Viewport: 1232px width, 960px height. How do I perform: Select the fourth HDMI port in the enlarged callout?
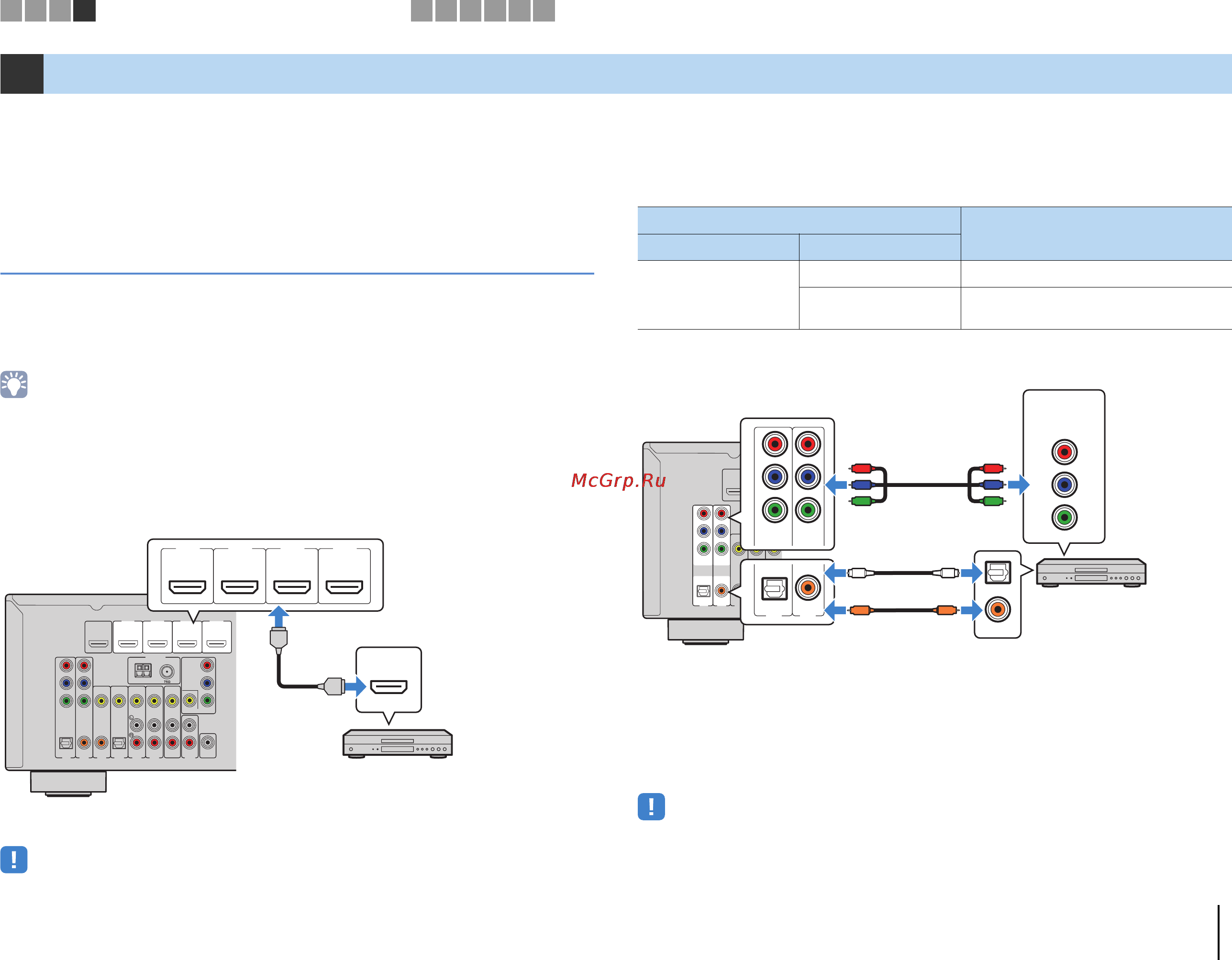pos(344,587)
